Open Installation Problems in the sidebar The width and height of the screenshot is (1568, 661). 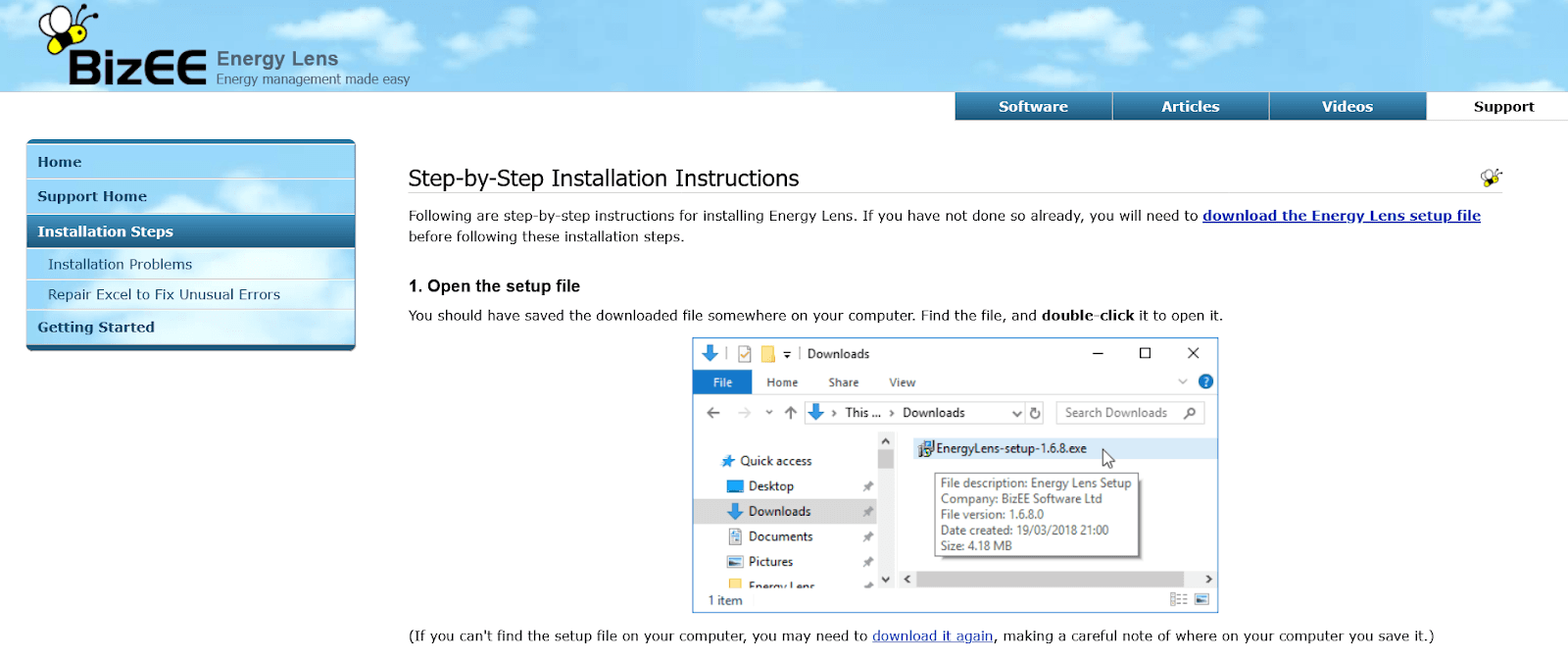click(120, 264)
